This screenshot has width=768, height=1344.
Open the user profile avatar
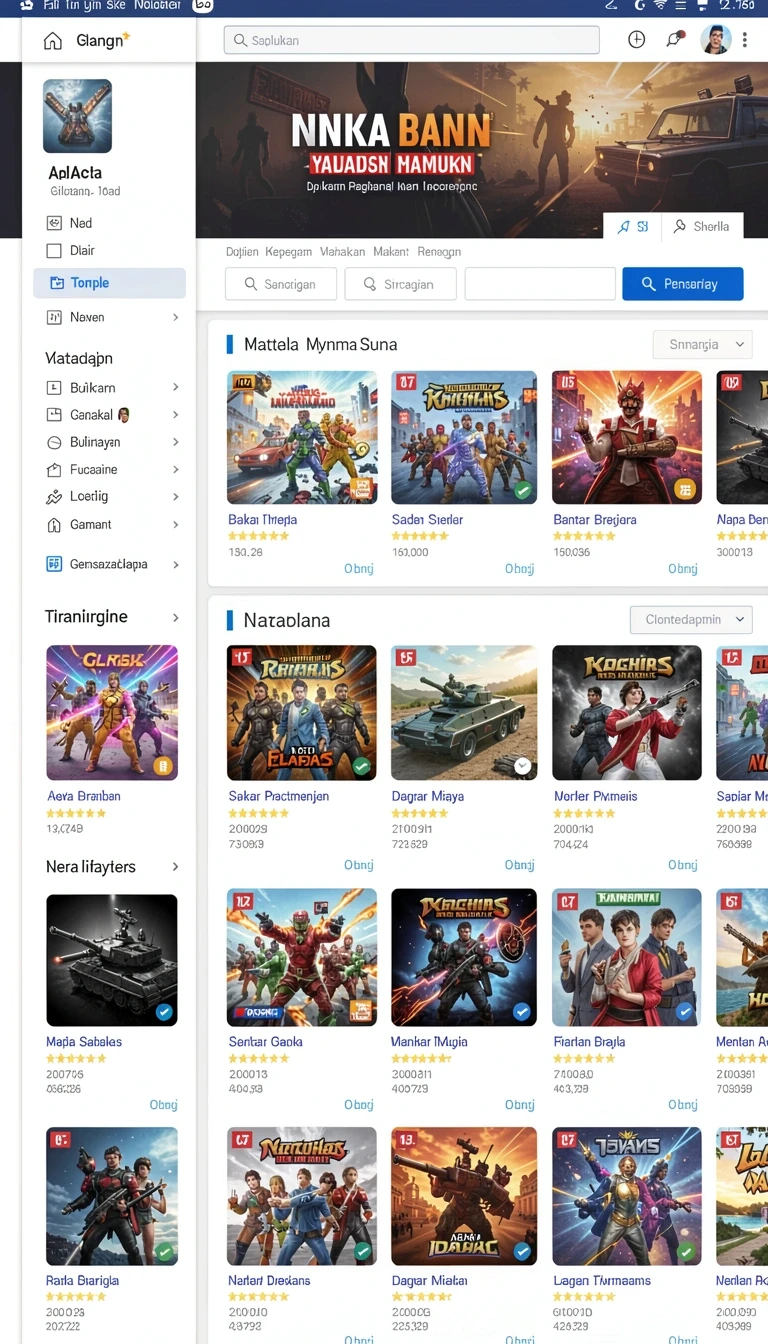pos(716,40)
